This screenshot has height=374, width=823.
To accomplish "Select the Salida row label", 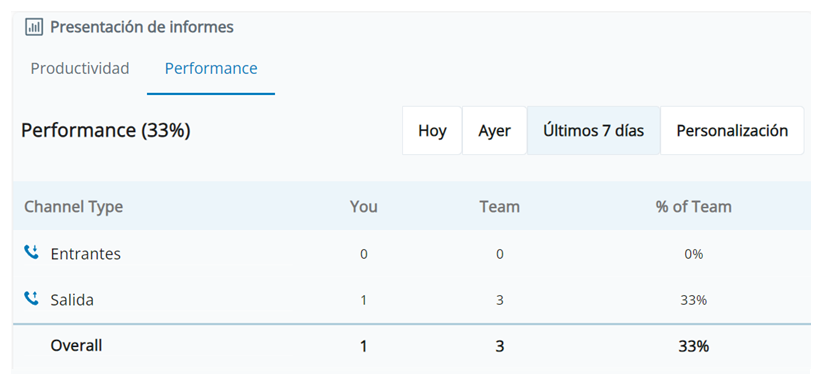I will pyautogui.click(x=72, y=300).
